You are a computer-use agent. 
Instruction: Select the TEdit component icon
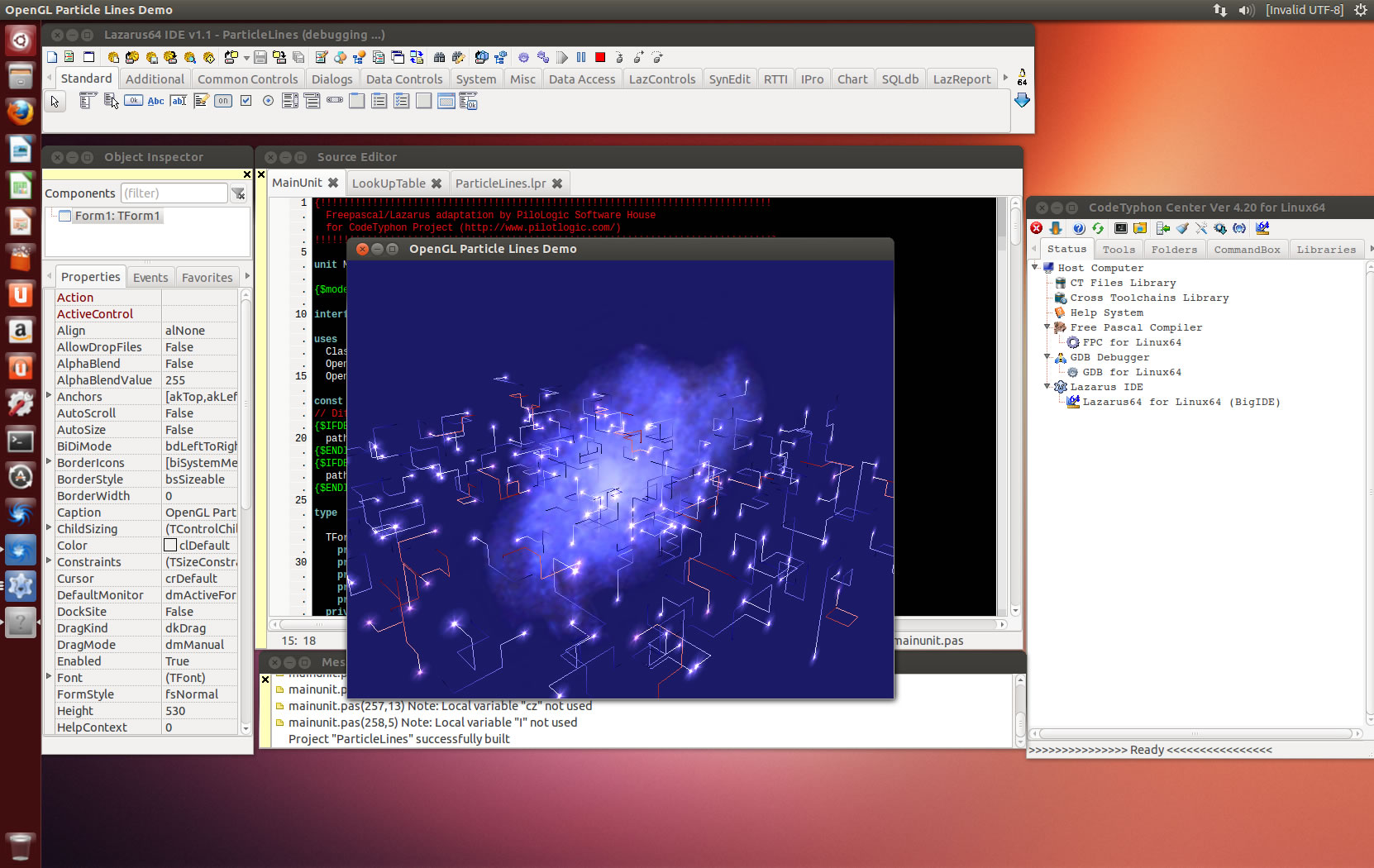pos(178,101)
